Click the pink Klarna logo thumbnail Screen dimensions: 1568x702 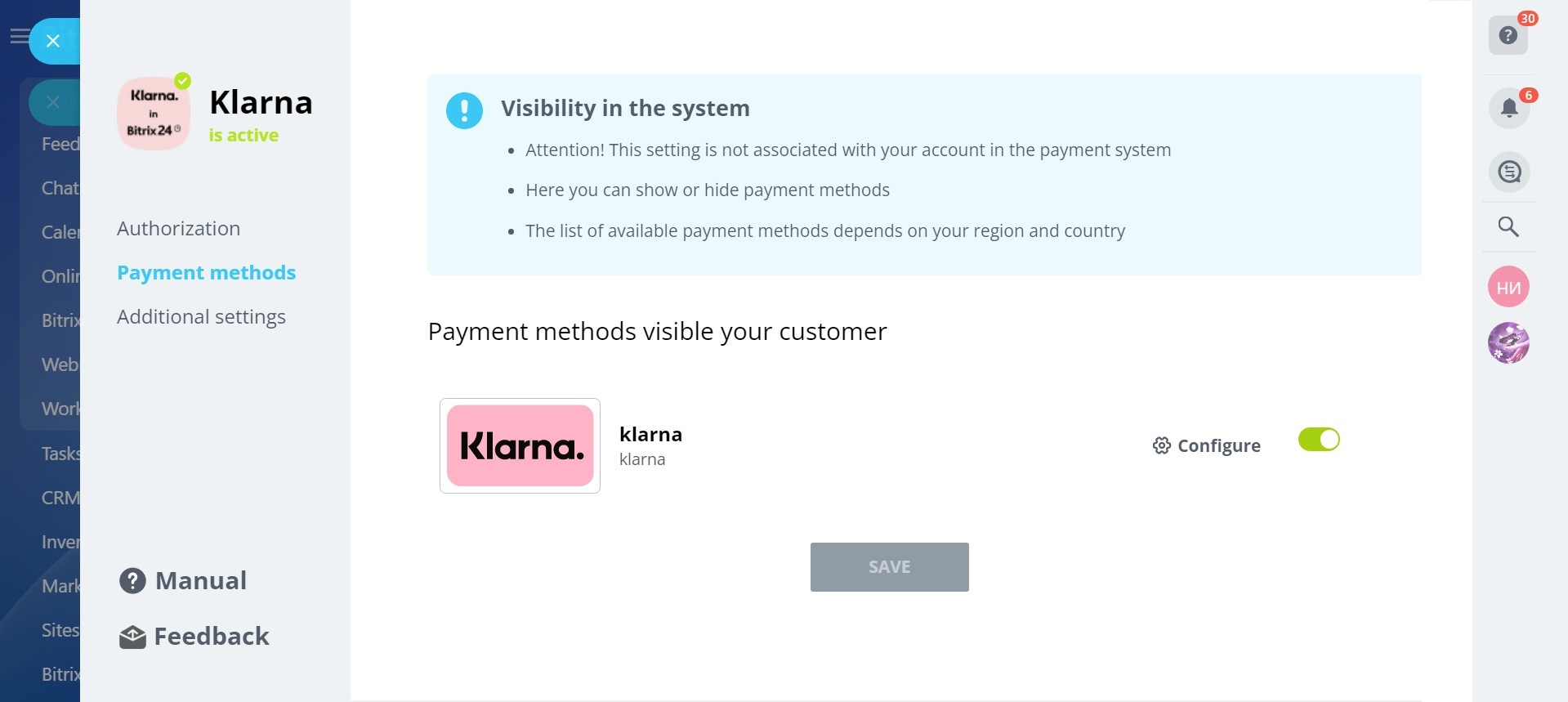coord(520,445)
